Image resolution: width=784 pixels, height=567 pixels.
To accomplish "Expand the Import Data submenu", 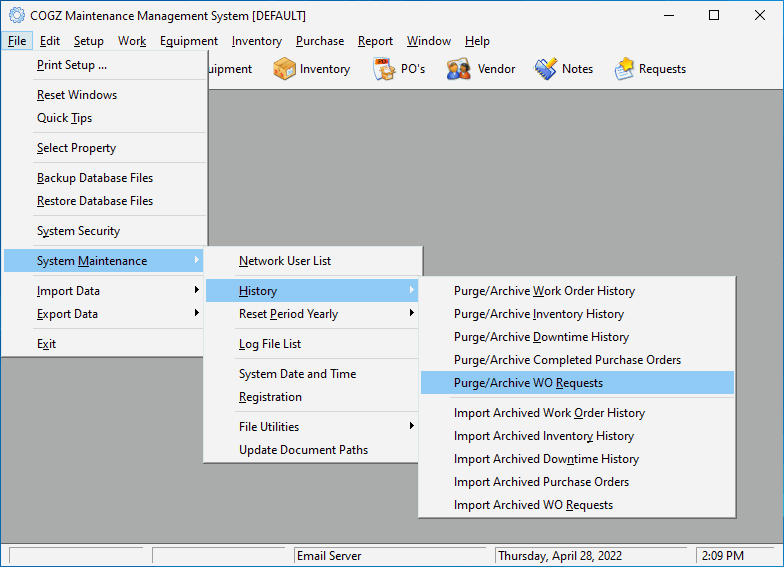I will (x=104, y=291).
